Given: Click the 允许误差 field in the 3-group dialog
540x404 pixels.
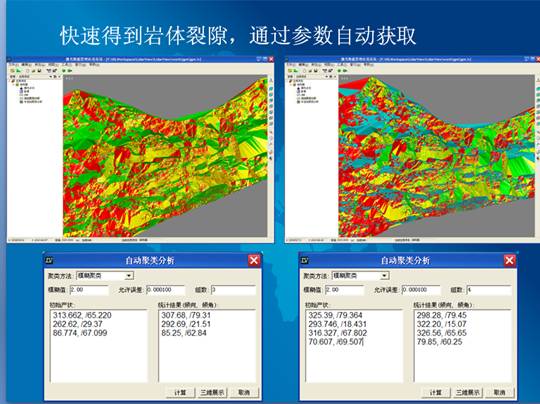Looking at the screenshot, I should [x=166, y=290].
